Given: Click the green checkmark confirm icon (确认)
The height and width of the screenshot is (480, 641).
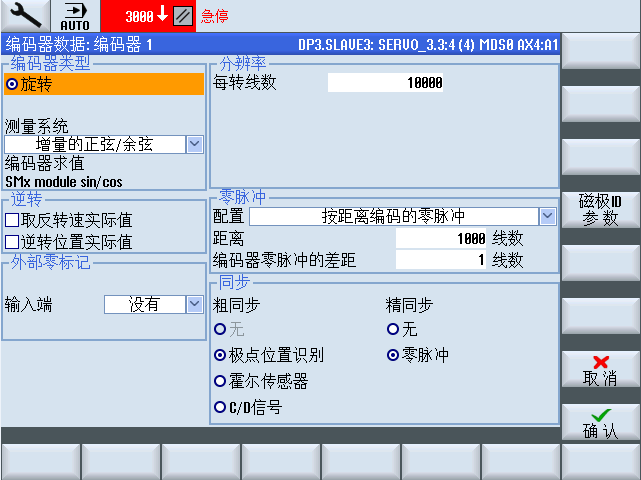Looking at the screenshot, I should tap(600, 414).
